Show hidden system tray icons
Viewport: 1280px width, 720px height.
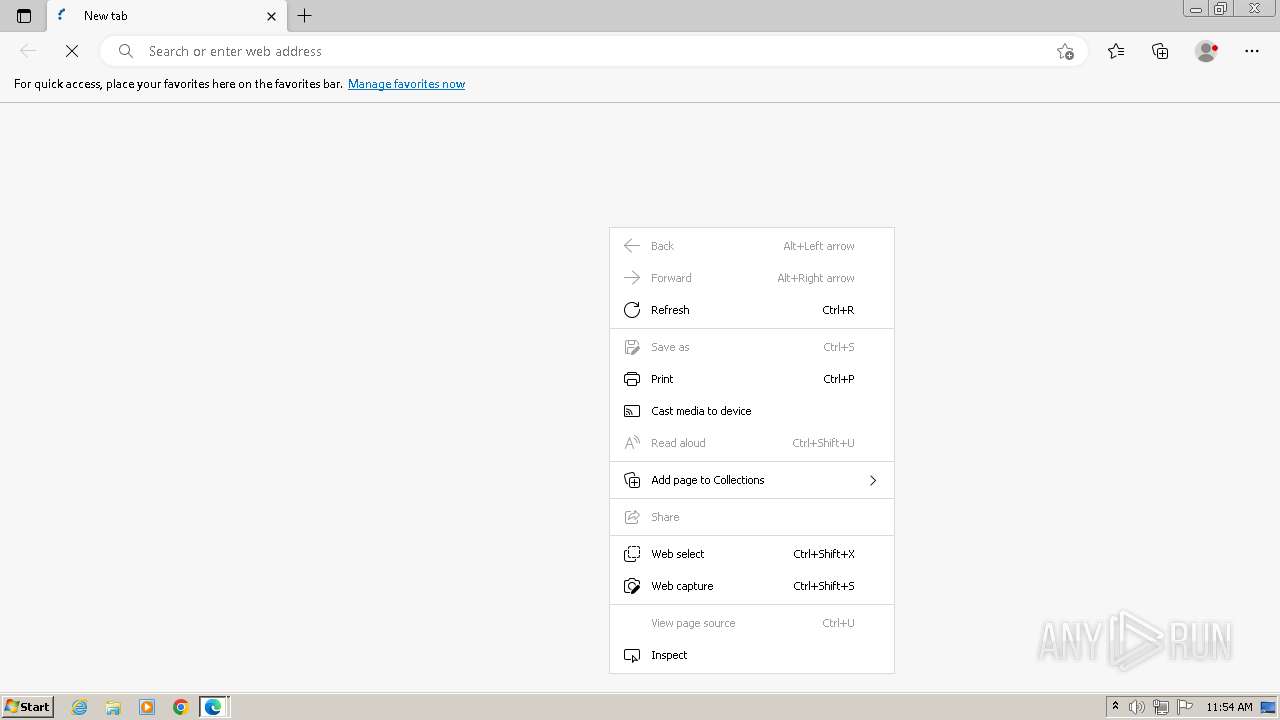(1115, 707)
